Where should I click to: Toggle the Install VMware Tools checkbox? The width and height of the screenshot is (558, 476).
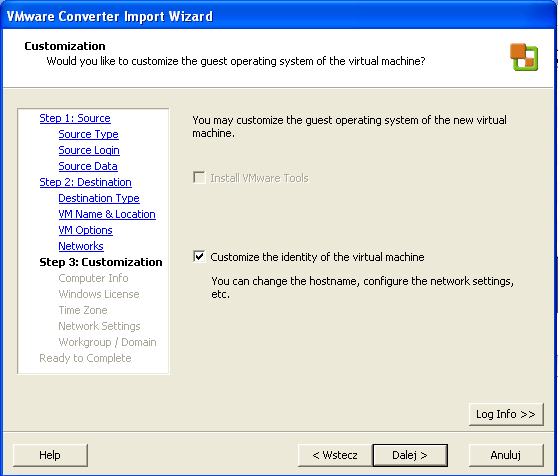[199, 178]
